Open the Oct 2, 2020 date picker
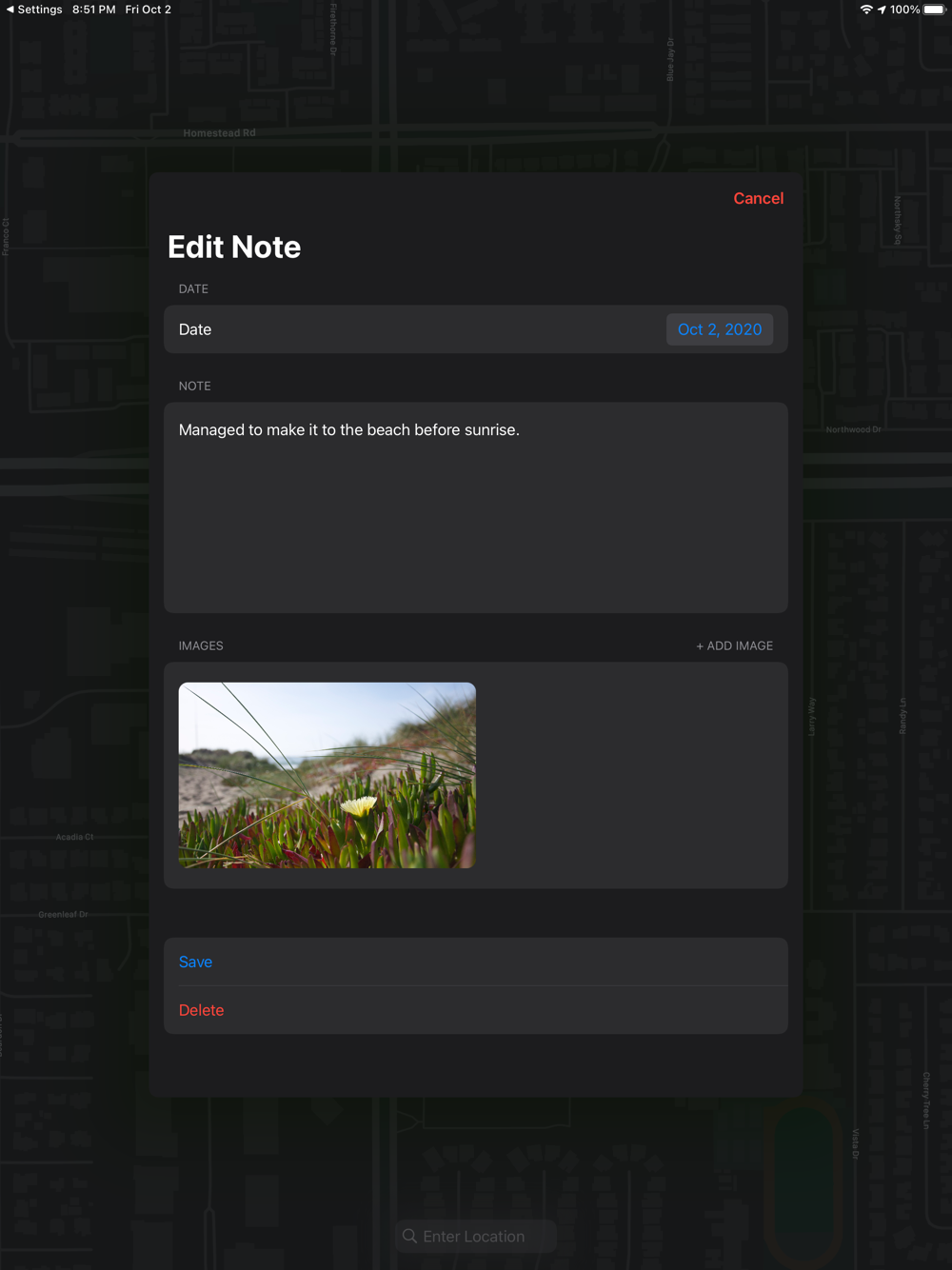Screen dimensions: 952x1270 [x=720, y=329]
